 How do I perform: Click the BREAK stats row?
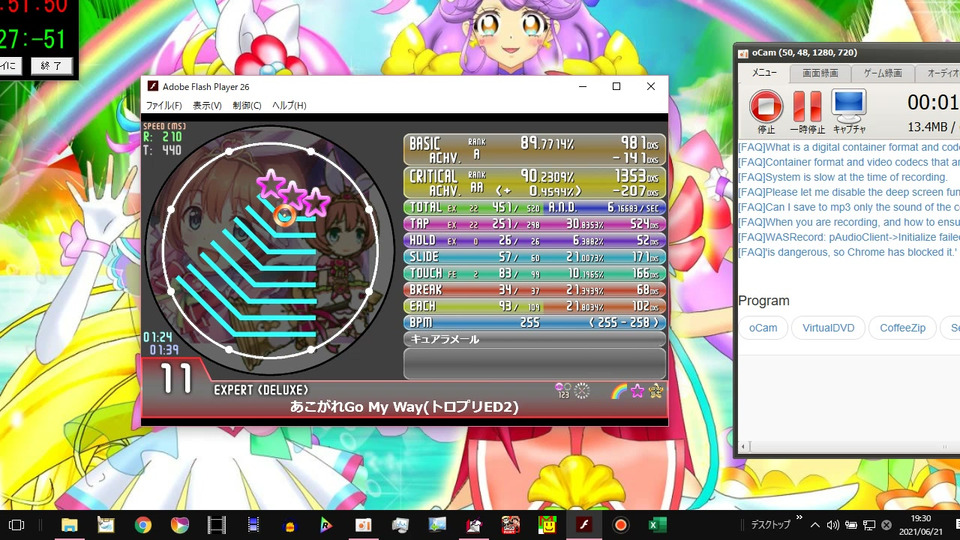pyautogui.click(x=534, y=290)
